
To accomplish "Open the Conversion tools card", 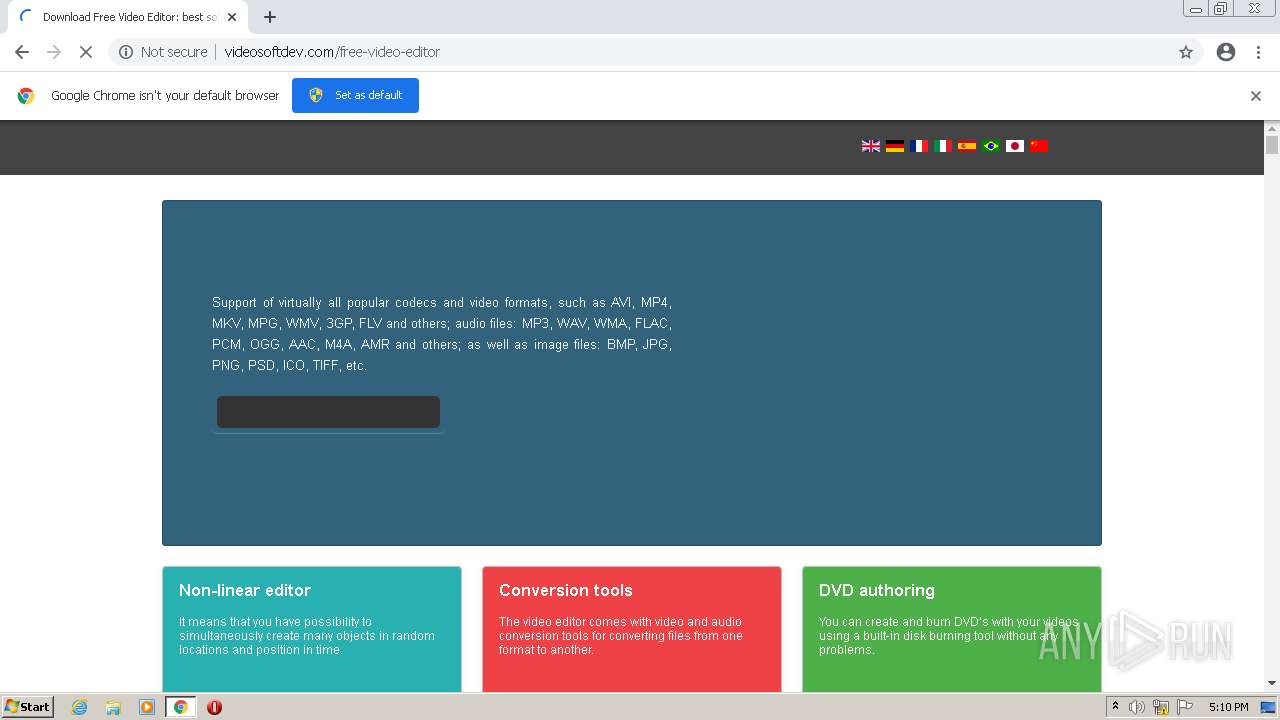I will coord(632,629).
